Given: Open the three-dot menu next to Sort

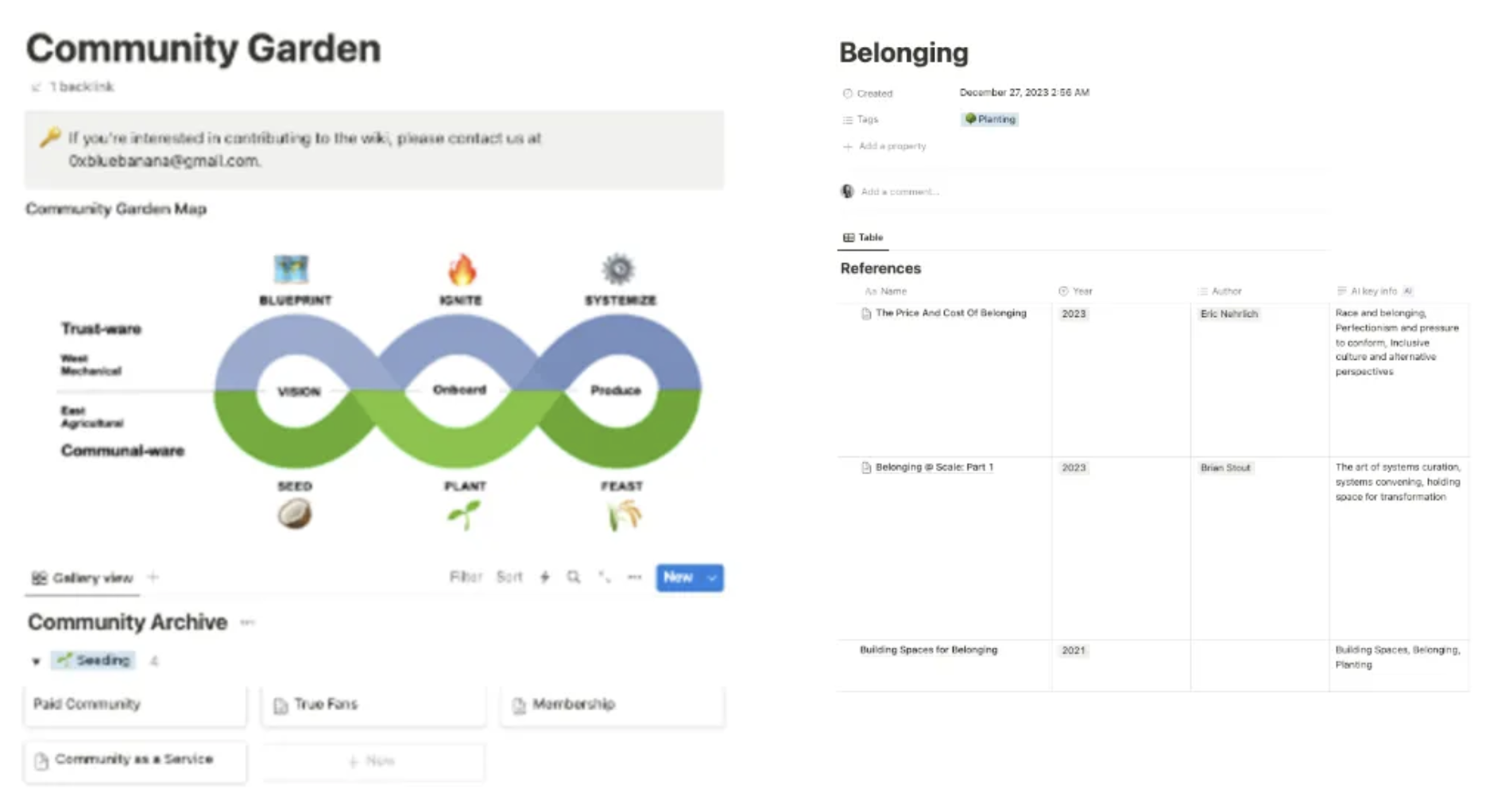Looking at the screenshot, I should (x=634, y=578).
